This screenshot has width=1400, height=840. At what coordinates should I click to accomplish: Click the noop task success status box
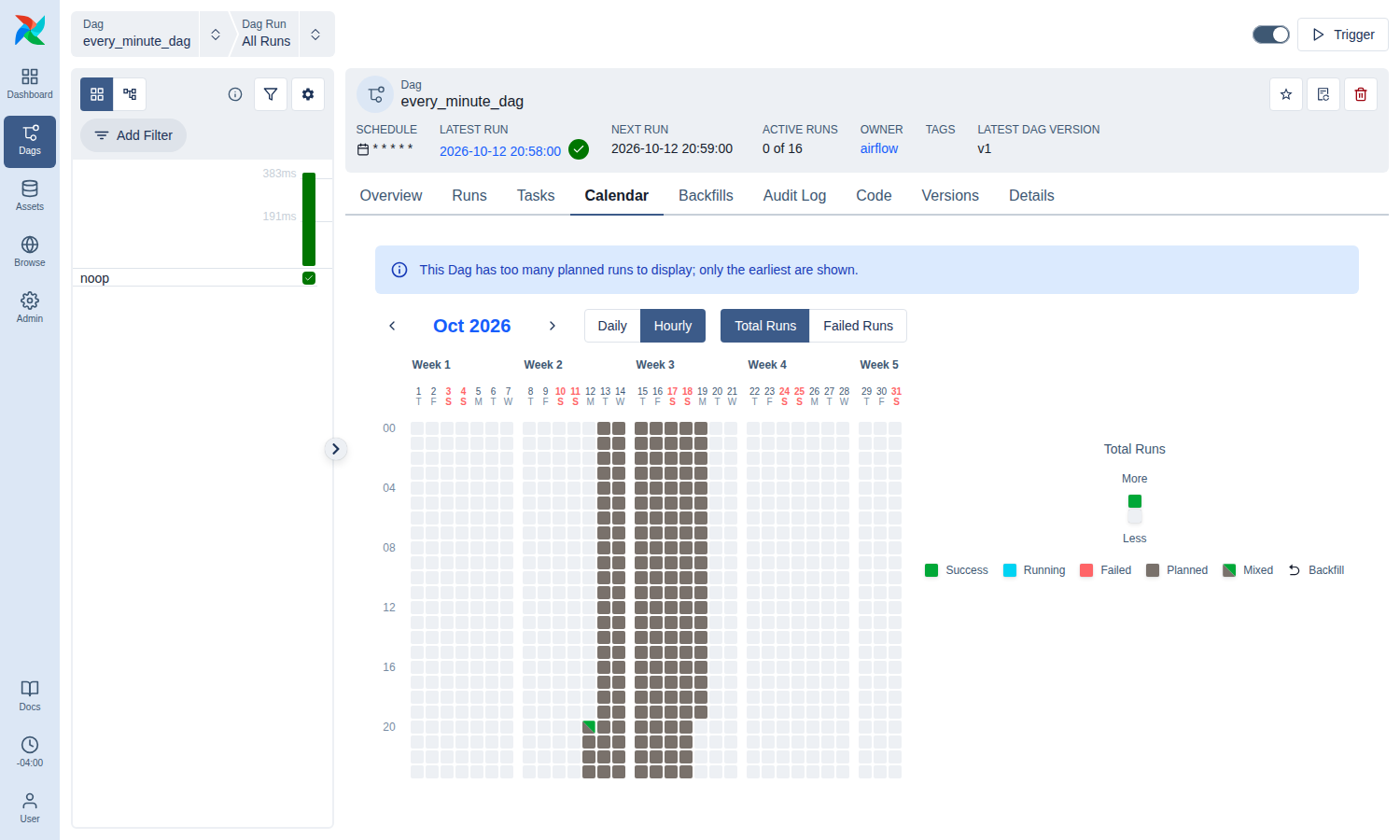tap(309, 278)
